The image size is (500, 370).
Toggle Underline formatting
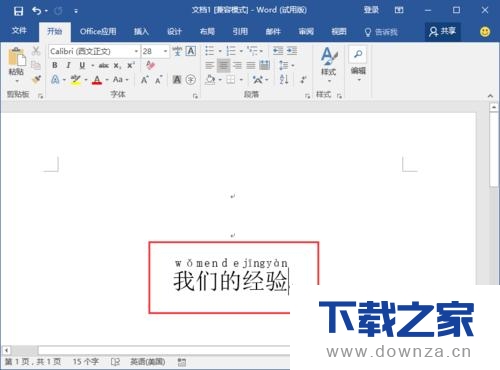coord(82,65)
